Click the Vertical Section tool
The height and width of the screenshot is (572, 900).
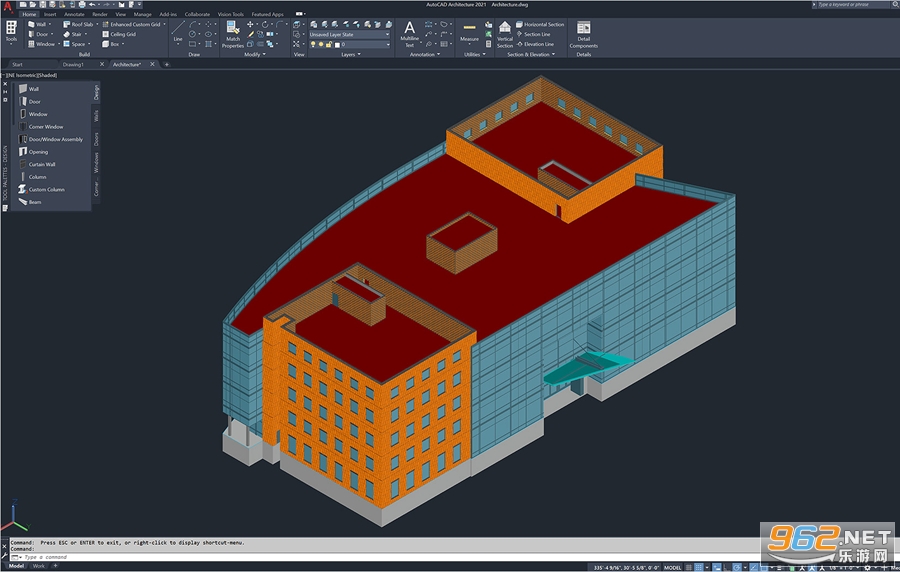pos(505,34)
